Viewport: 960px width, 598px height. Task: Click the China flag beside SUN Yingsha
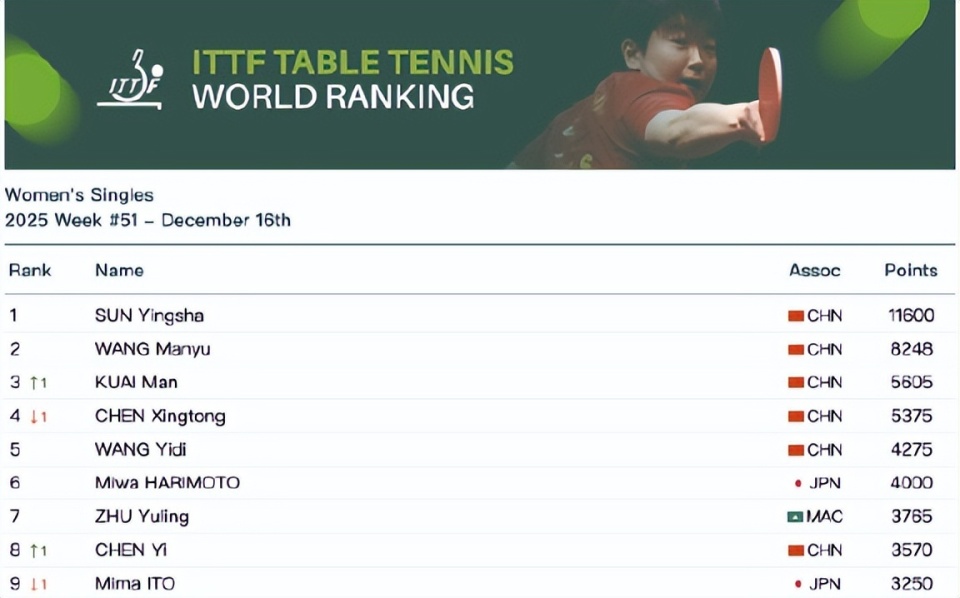pyautogui.click(x=796, y=316)
